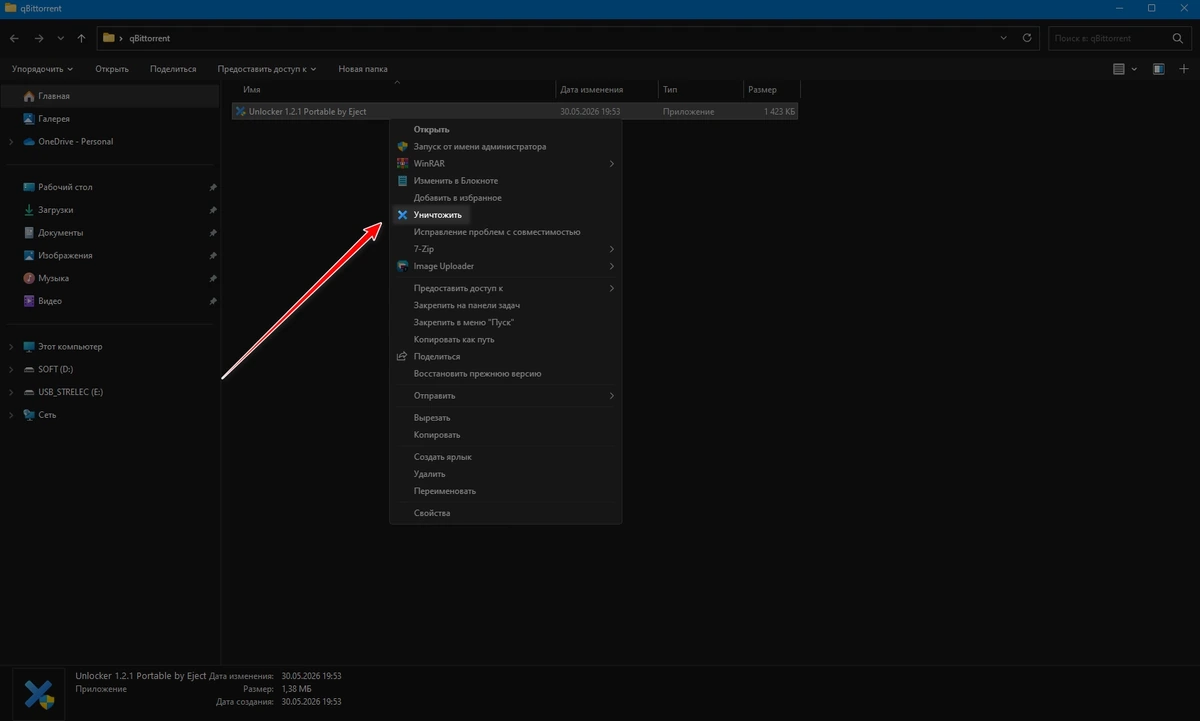Image resolution: width=1200 pixels, height=721 pixels.
Task: Open recent locations dropdown chevron
Action: click(60, 38)
